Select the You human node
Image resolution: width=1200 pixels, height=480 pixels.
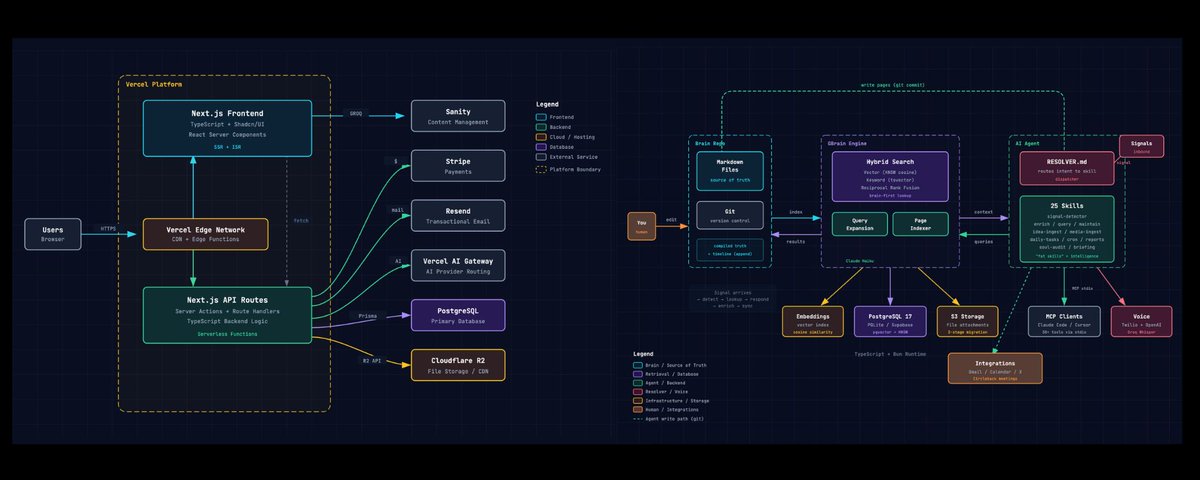point(642,227)
